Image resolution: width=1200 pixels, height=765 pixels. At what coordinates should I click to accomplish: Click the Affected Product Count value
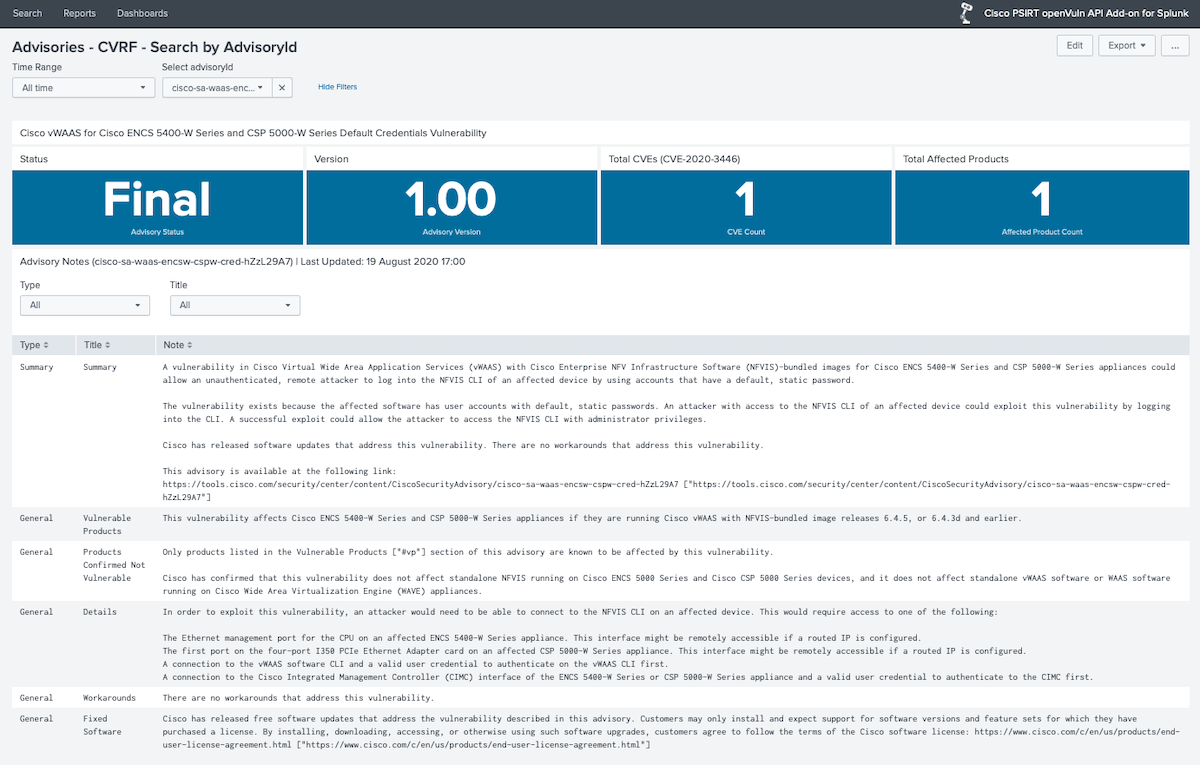[x=1042, y=200]
